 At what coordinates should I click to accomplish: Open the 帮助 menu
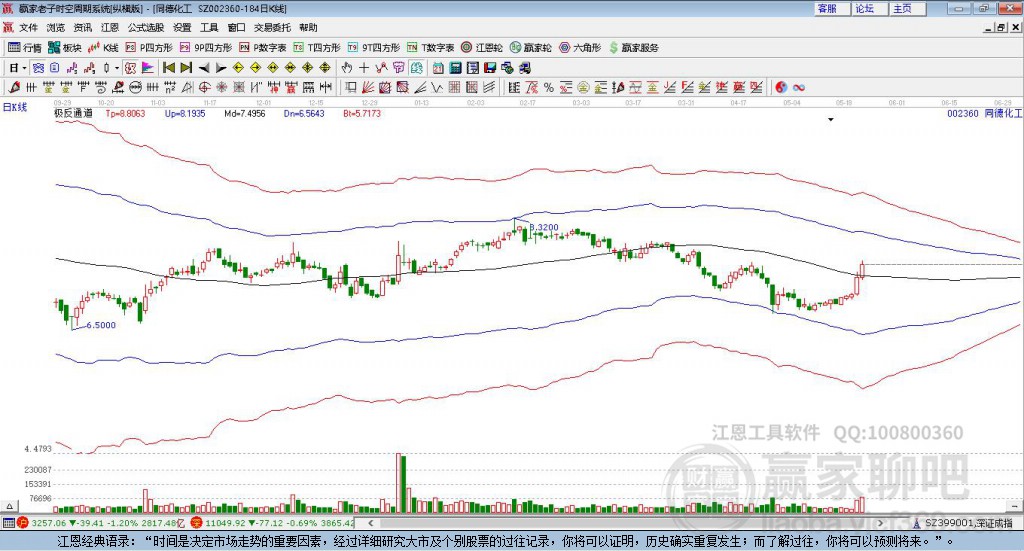308,27
